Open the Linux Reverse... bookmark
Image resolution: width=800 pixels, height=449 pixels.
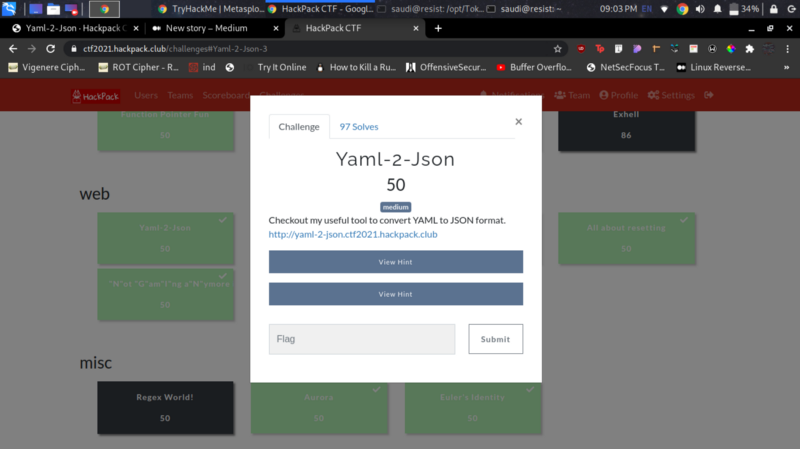(713, 67)
